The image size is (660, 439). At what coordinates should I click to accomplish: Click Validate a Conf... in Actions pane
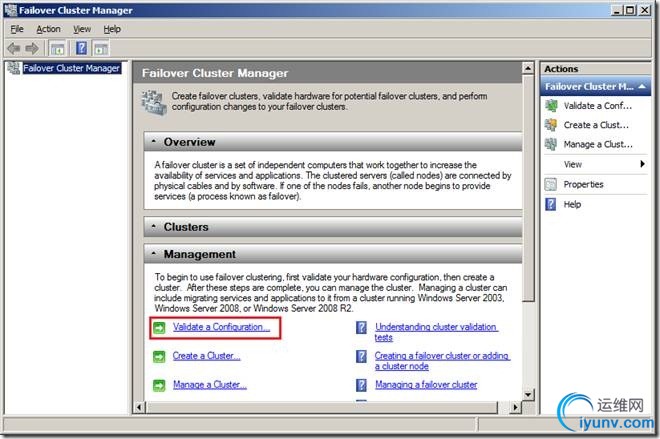tap(598, 106)
